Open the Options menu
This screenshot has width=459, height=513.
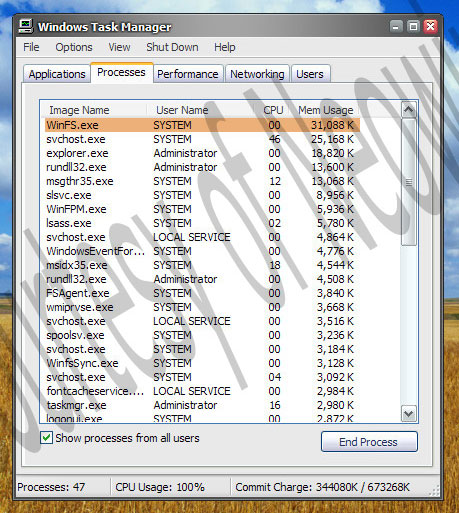pos(74,47)
